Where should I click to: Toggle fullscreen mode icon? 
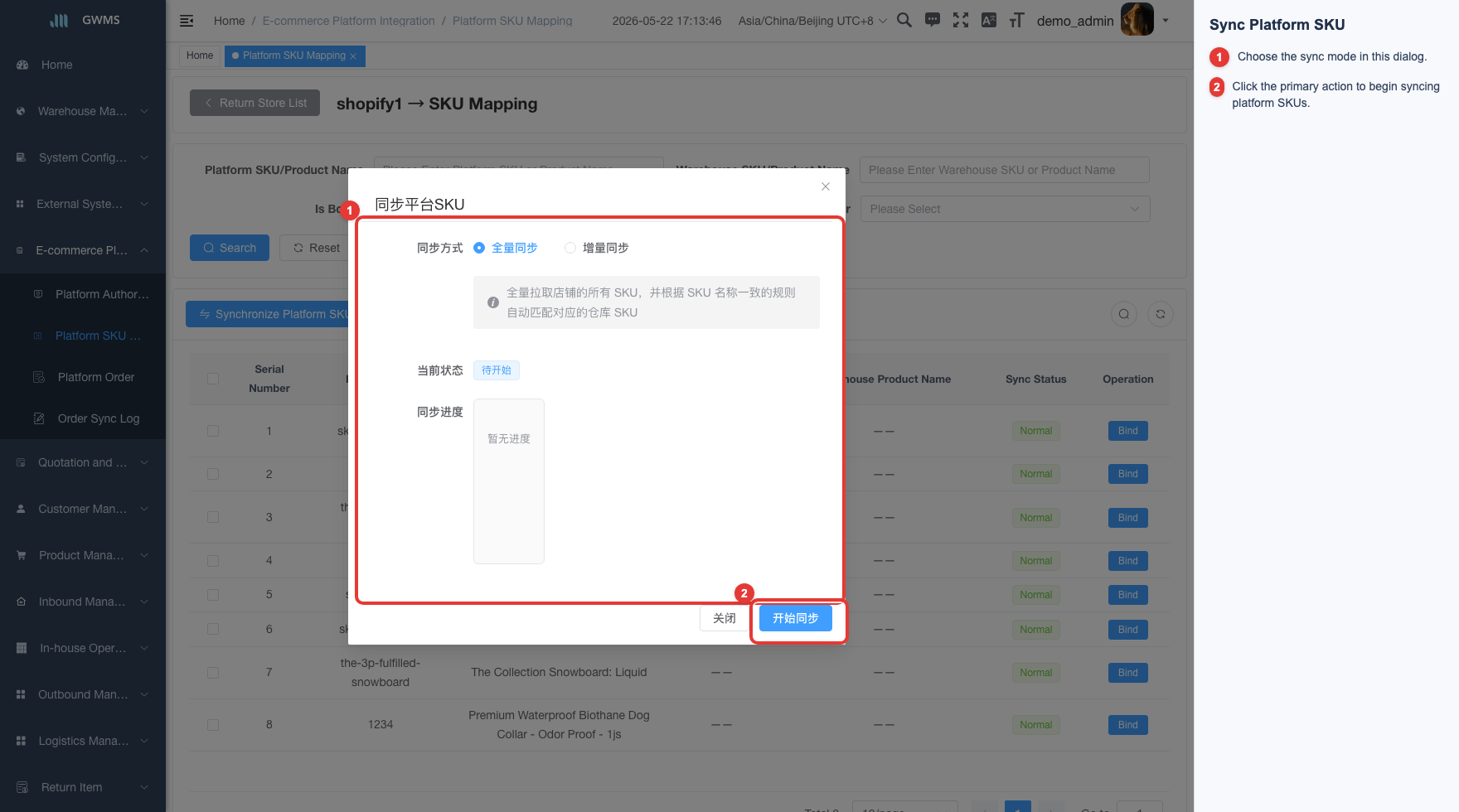point(961,20)
